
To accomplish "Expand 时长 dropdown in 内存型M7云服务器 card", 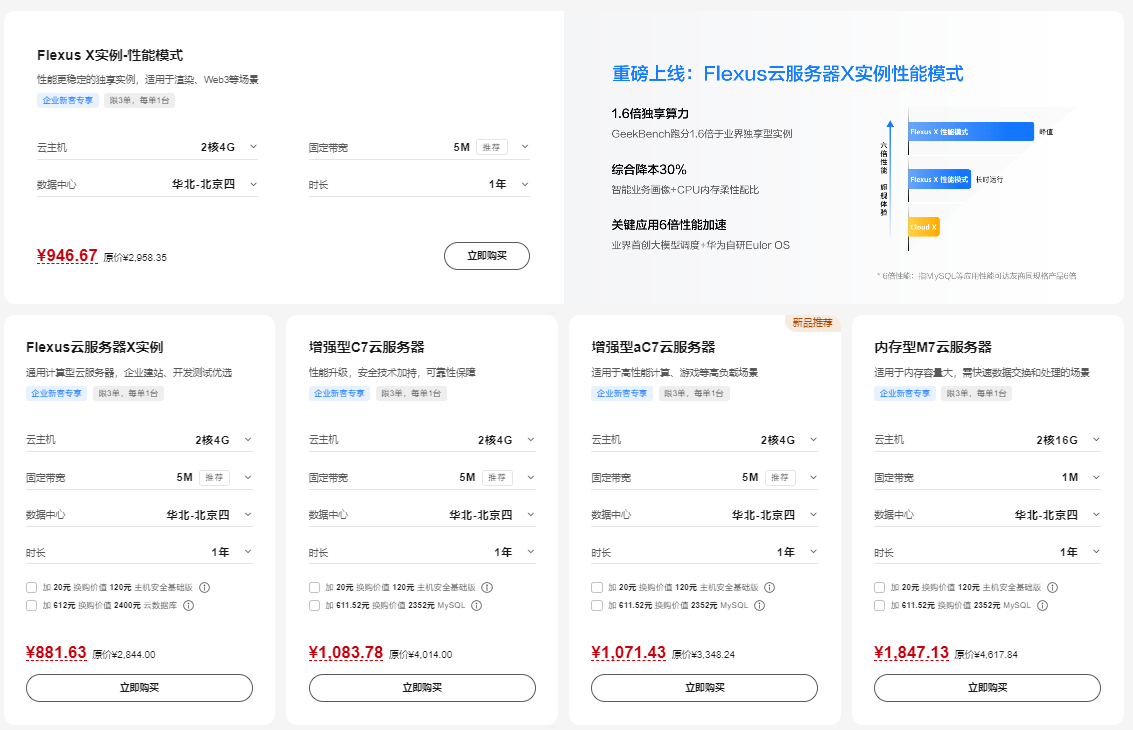I will pos(988,552).
